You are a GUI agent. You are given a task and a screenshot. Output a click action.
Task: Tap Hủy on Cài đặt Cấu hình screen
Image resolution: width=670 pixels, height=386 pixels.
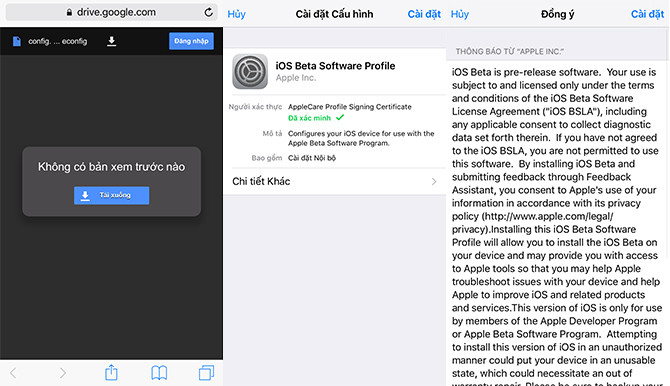(236, 14)
